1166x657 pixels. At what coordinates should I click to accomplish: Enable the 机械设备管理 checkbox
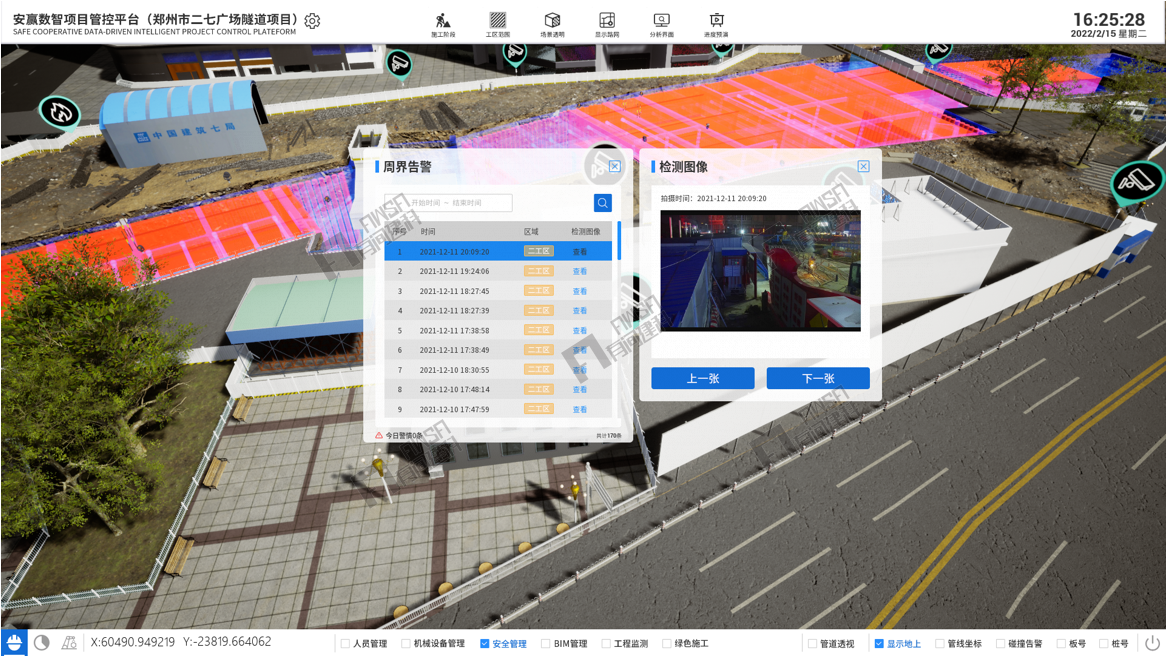click(406, 644)
